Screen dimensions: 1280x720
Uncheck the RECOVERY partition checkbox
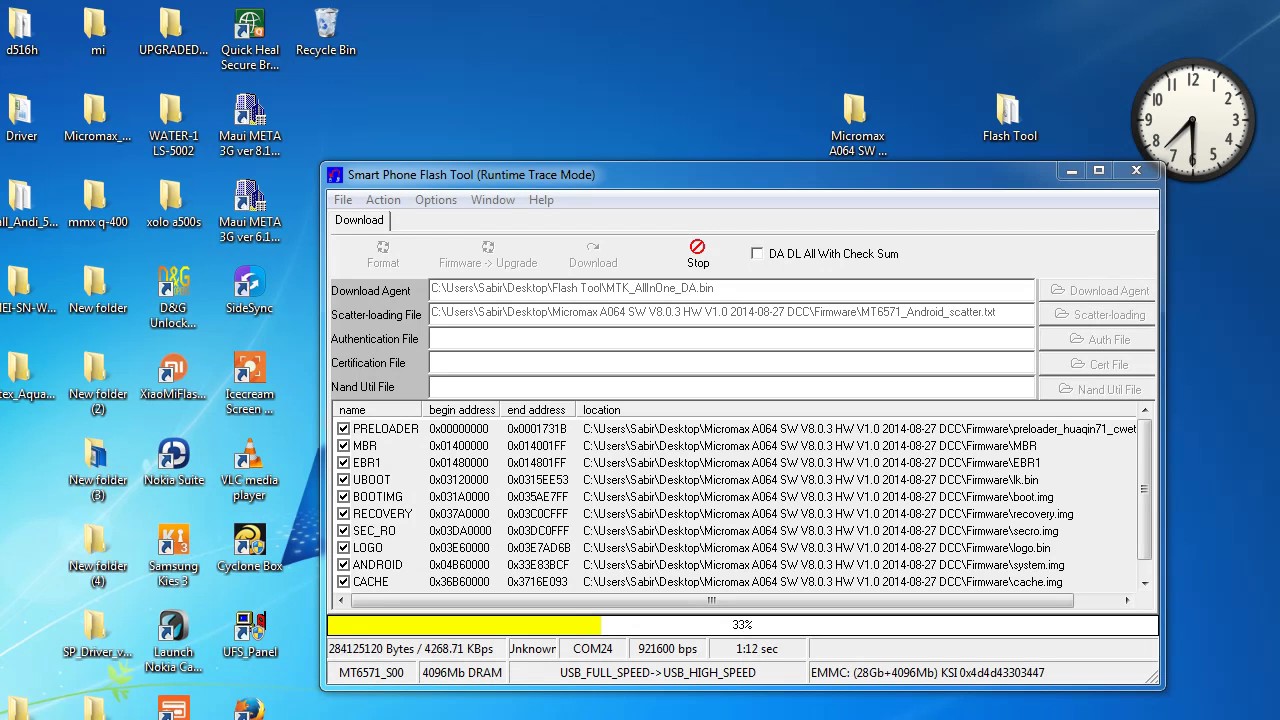coord(343,514)
